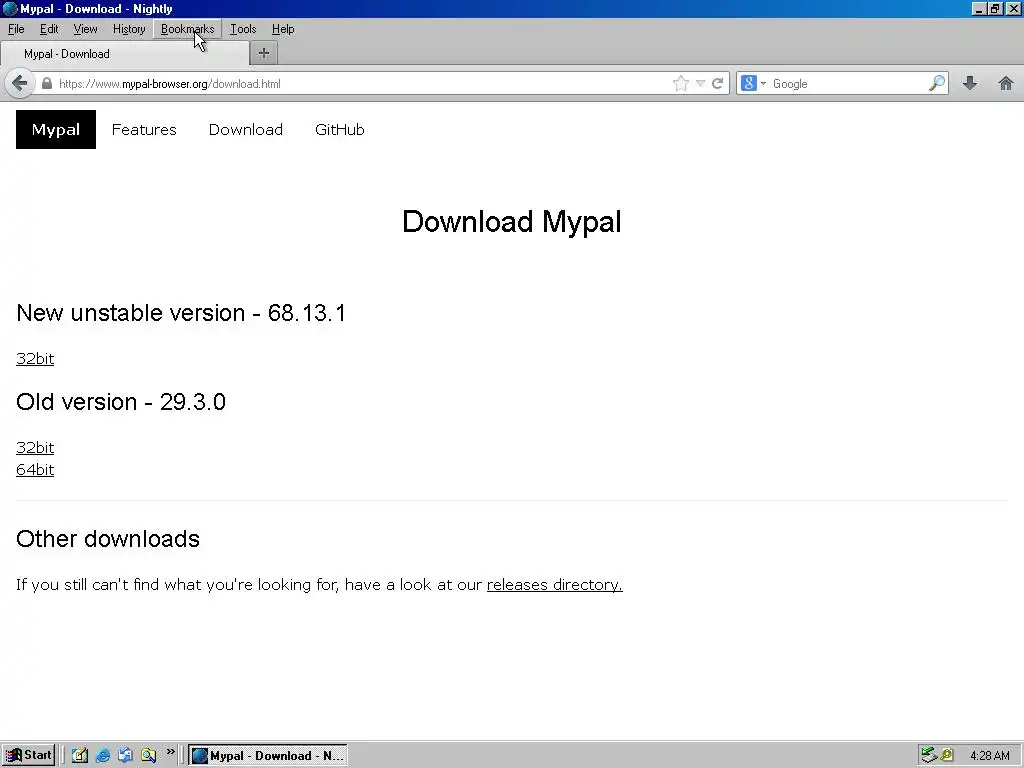Click the notepad quick launch icon

coord(80,755)
